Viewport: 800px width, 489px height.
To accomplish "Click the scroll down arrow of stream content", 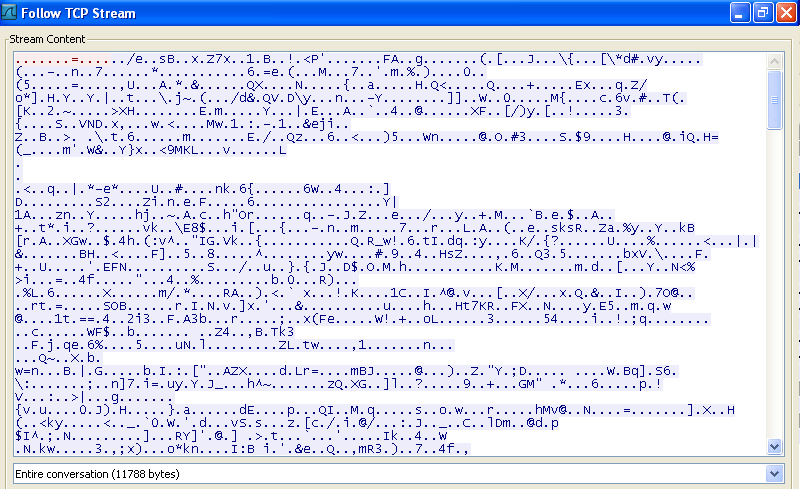I will [774, 446].
